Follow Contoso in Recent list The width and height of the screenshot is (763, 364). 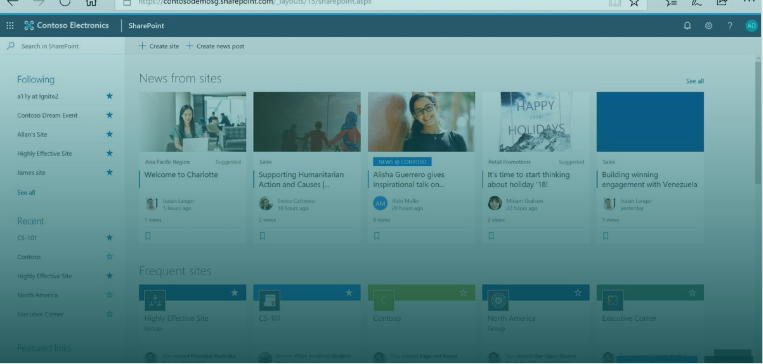109,256
